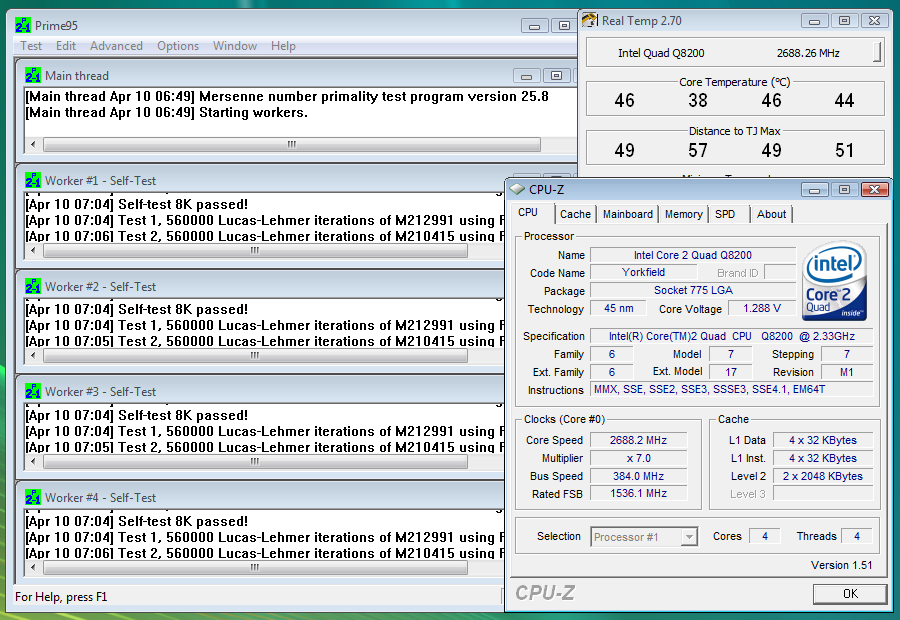Switch to the Cache tab in CPU-Z
Viewport: 900px width, 620px height.
tap(575, 214)
